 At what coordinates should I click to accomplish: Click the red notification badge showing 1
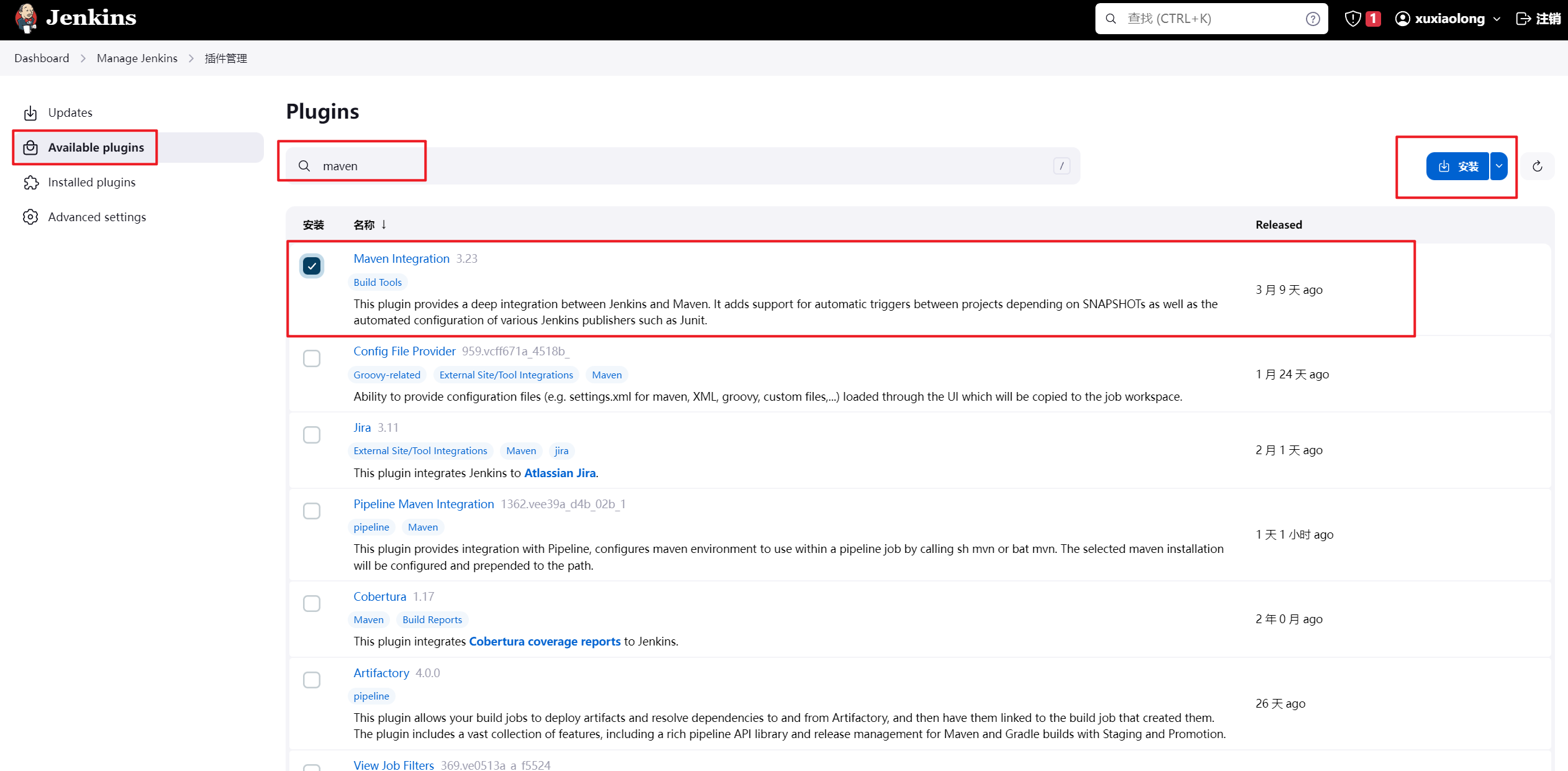tap(1373, 19)
